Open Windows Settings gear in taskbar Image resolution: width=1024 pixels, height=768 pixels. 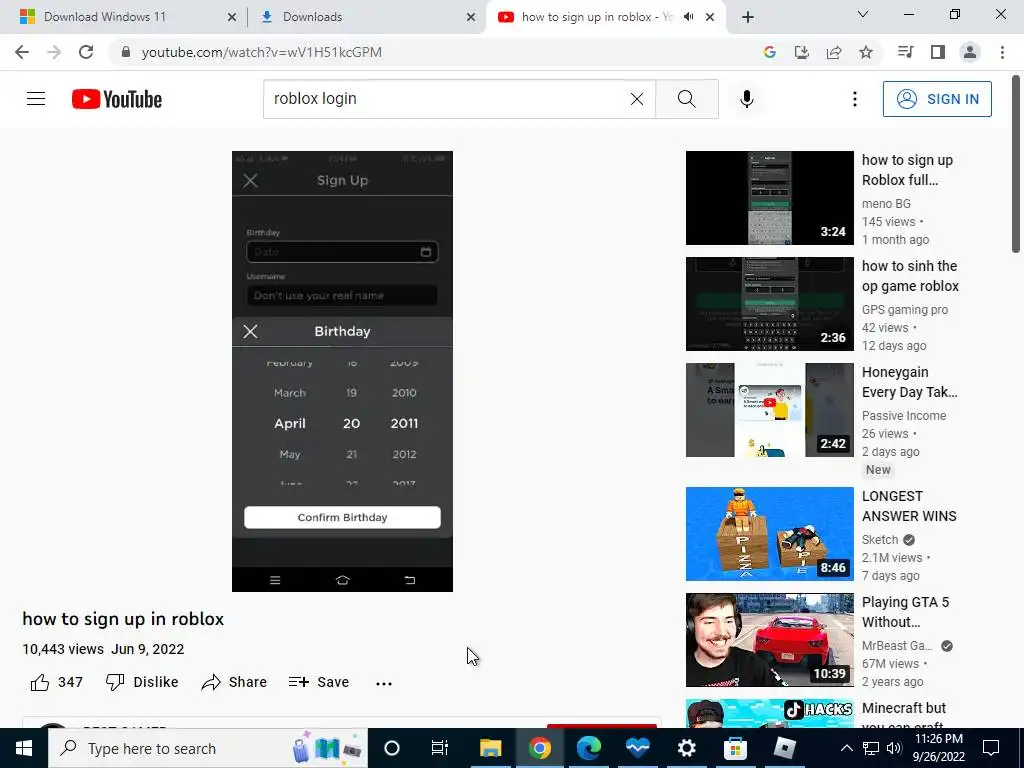tap(686, 748)
